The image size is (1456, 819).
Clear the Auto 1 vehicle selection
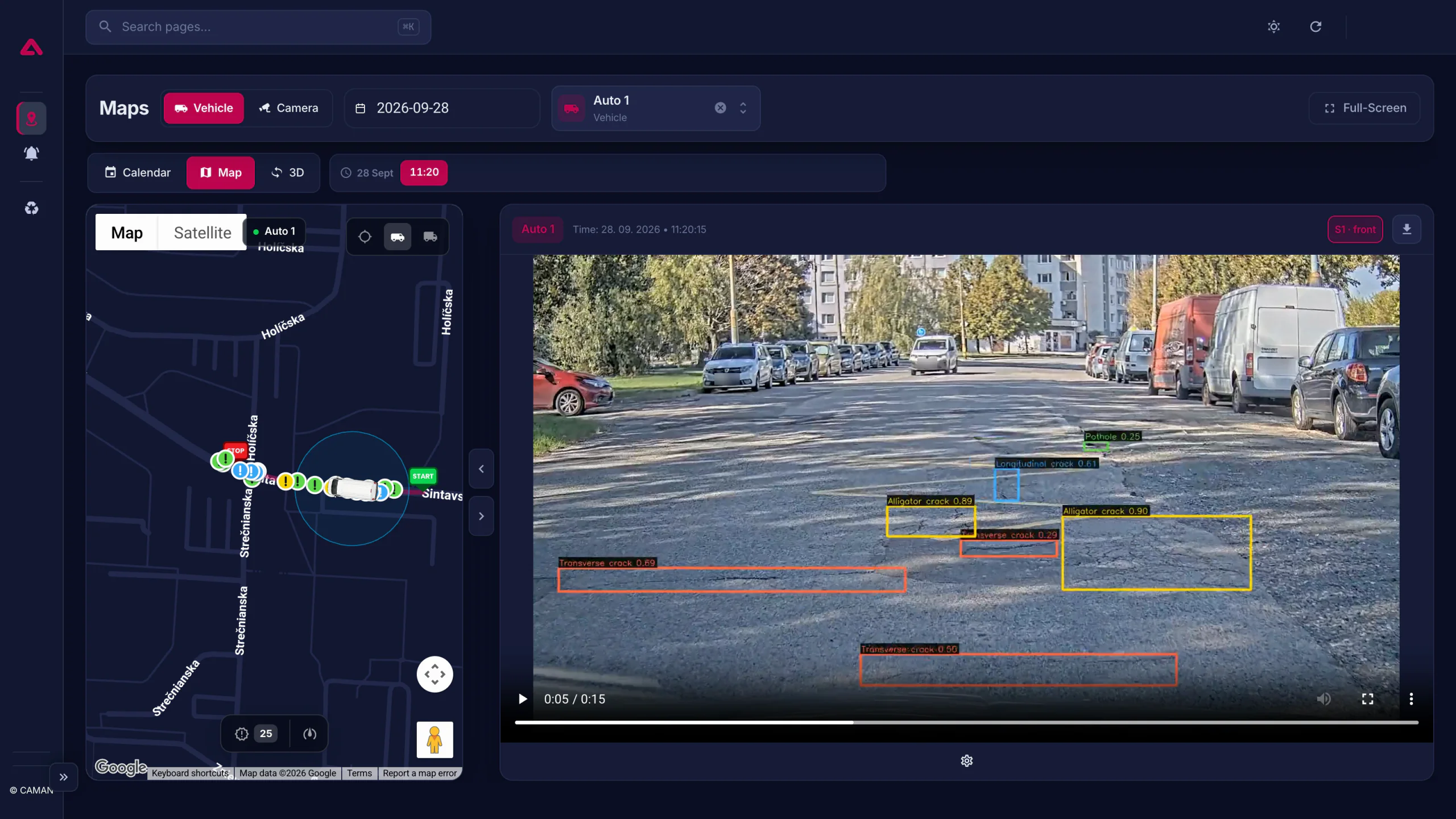721,108
